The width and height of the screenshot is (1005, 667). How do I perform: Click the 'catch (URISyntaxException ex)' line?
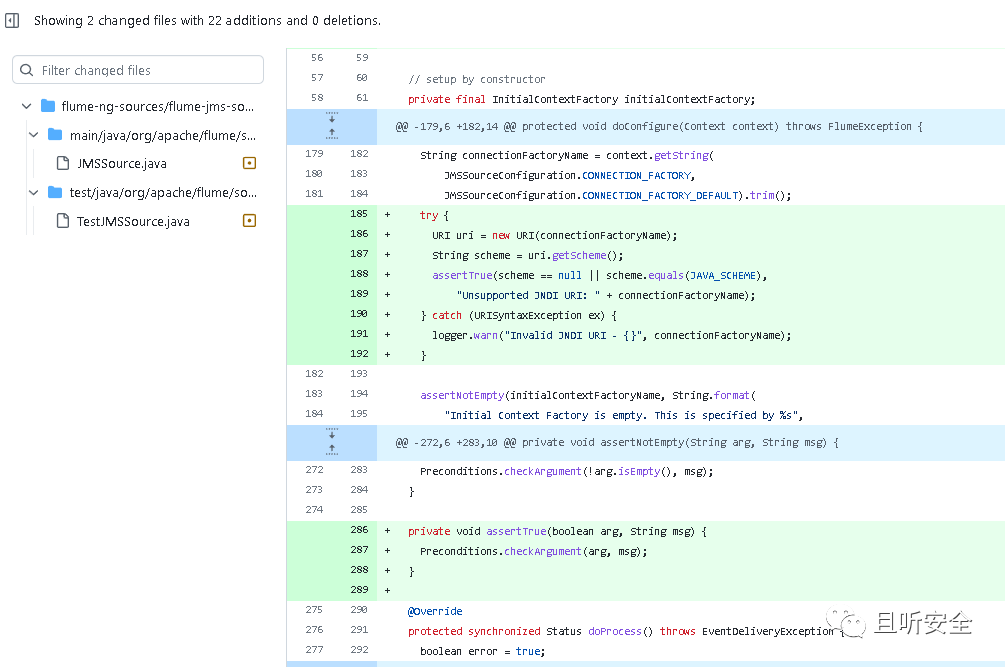click(x=519, y=315)
